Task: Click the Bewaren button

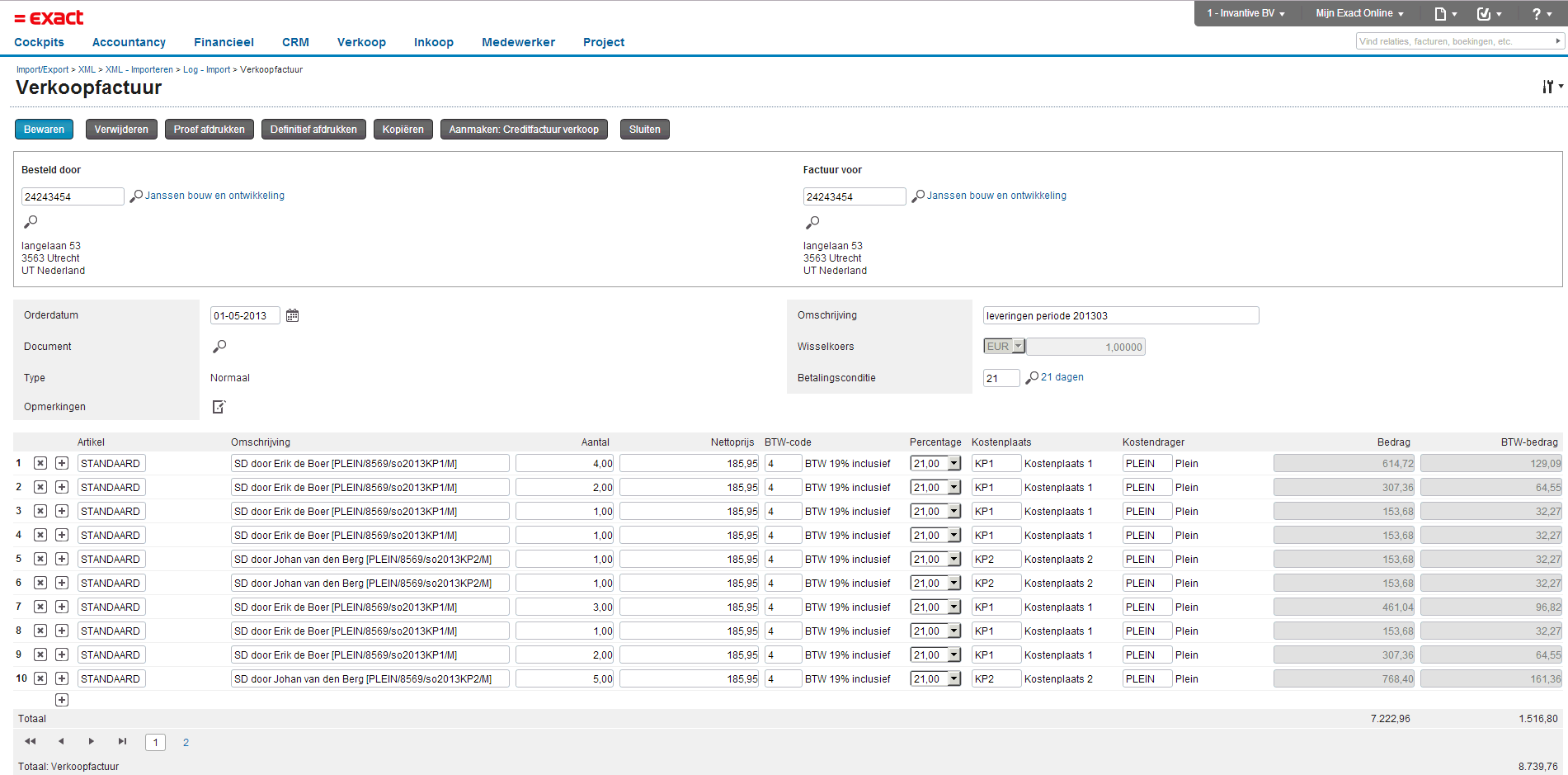Action: [44, 130]
